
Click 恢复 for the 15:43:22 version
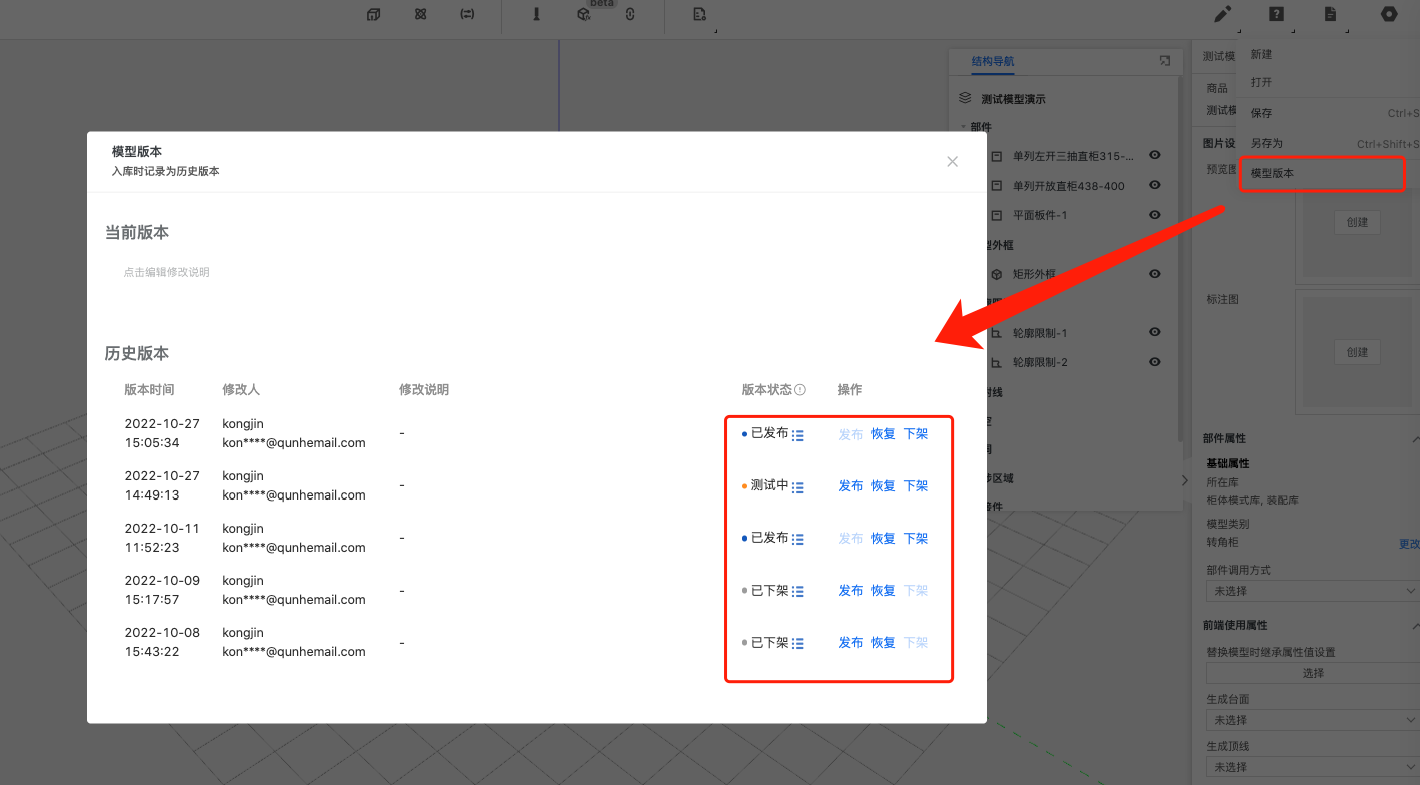pos(883,643)
